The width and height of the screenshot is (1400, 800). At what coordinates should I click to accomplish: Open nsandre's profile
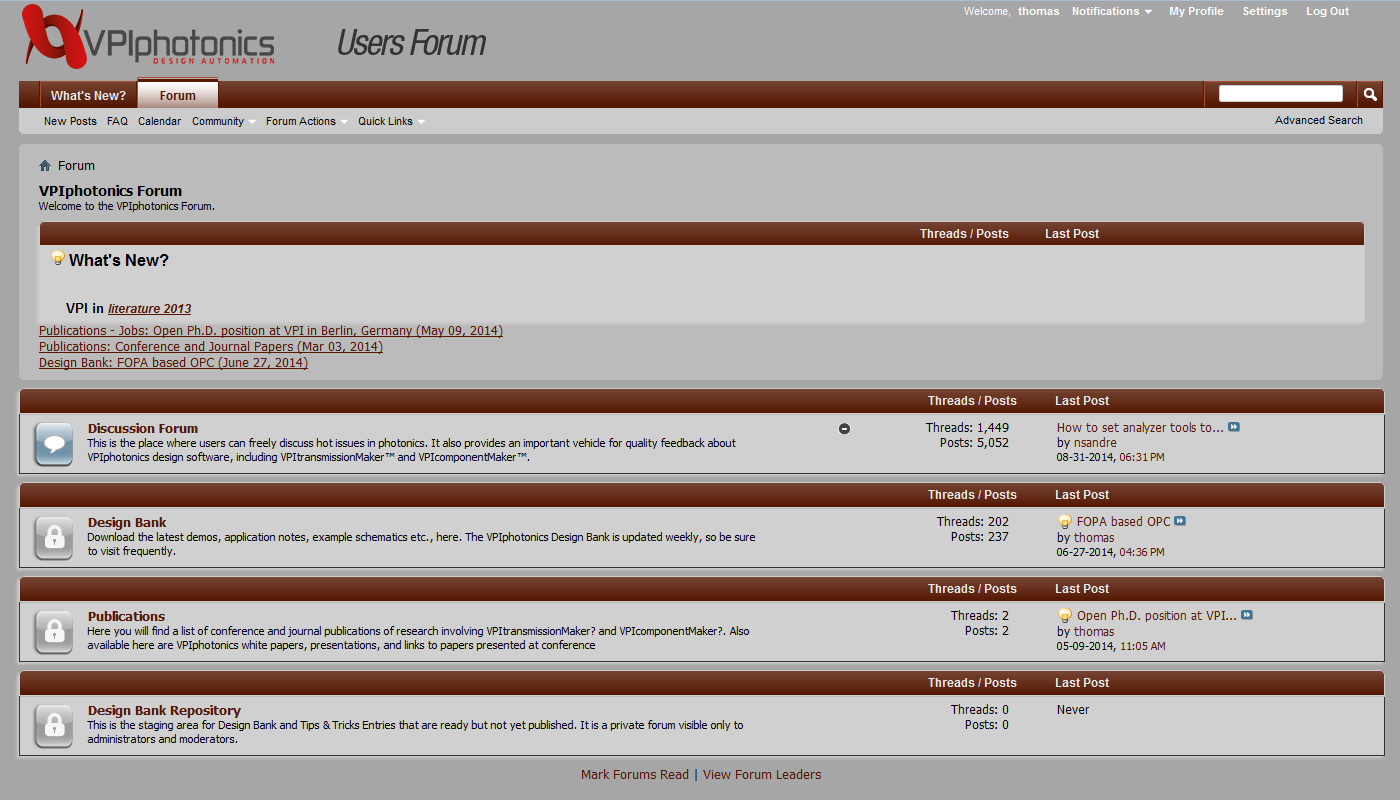[1095, 443]
